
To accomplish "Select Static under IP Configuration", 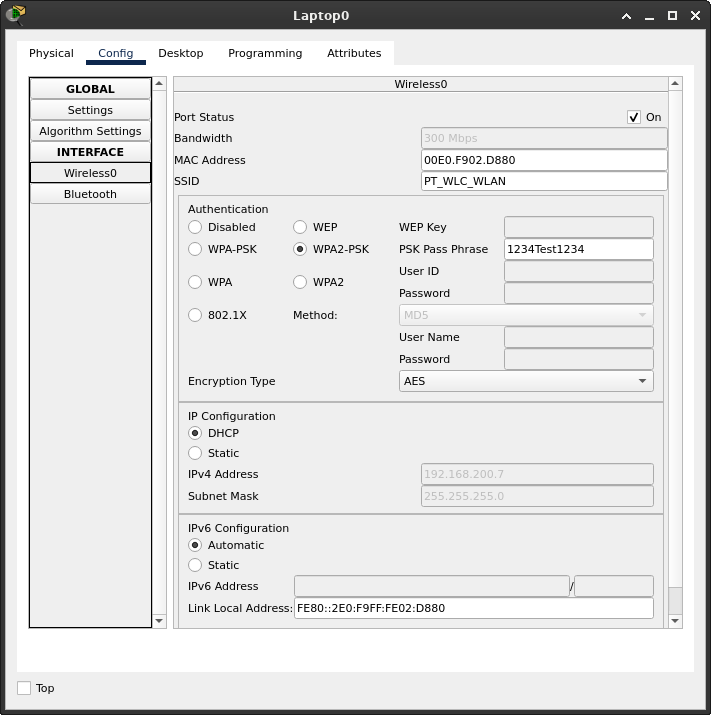I will 195,453.
